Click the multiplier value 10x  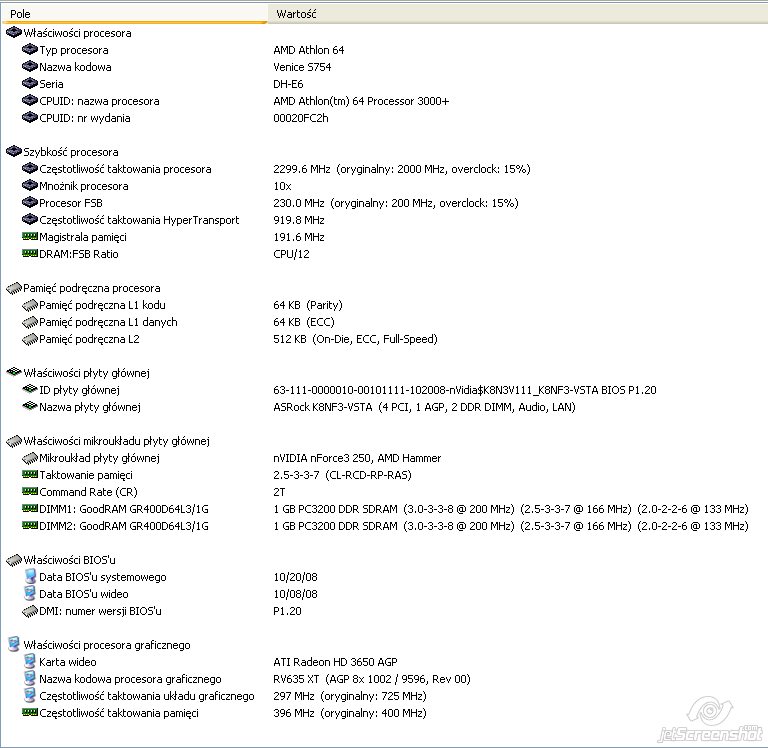(x=282, y=186)
